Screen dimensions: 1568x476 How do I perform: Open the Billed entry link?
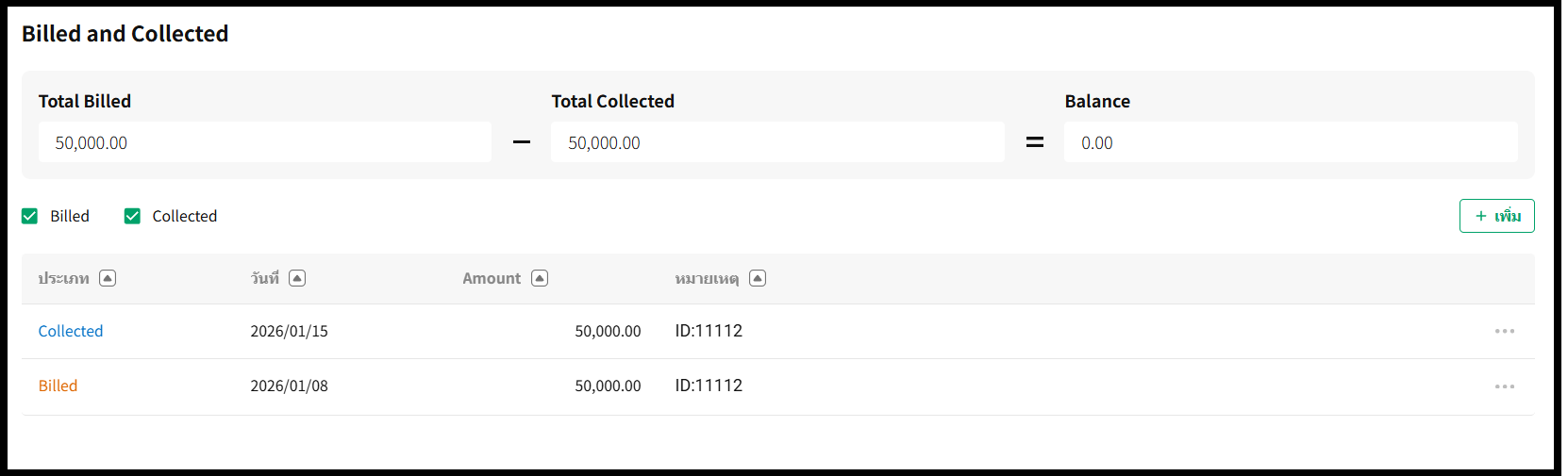[58, 386]
